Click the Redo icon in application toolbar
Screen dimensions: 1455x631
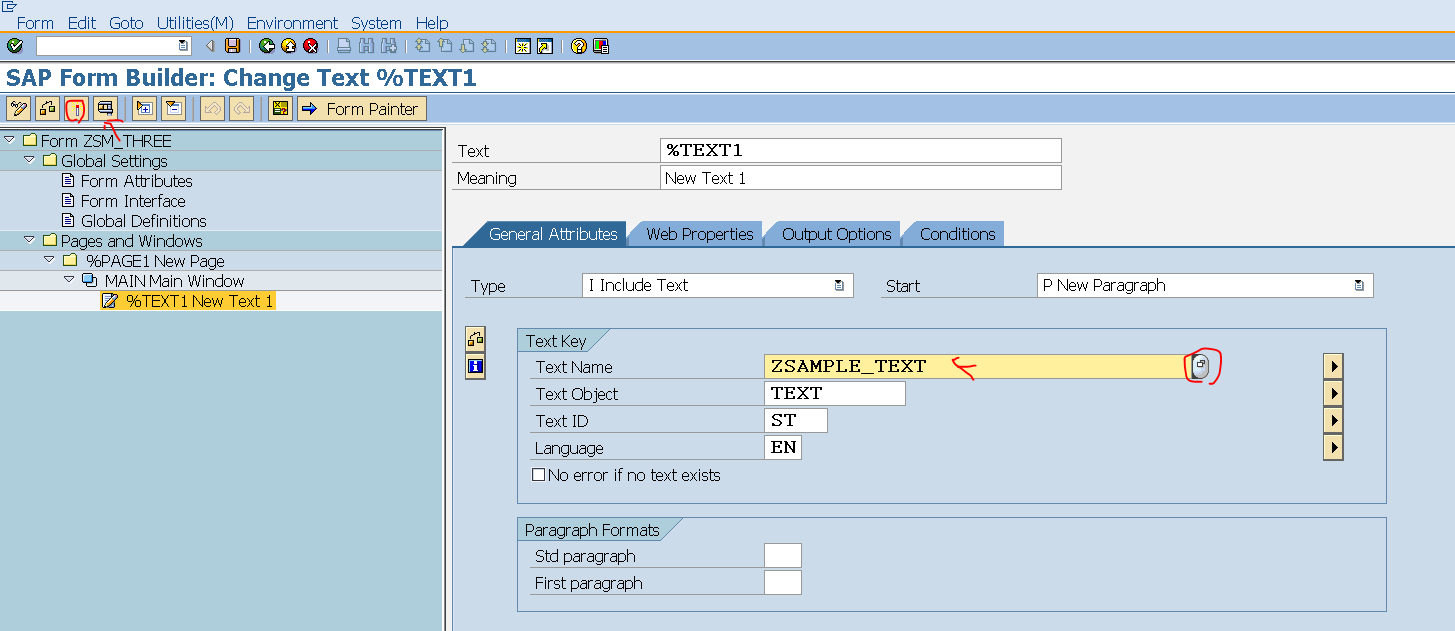[x=241, y=108]
